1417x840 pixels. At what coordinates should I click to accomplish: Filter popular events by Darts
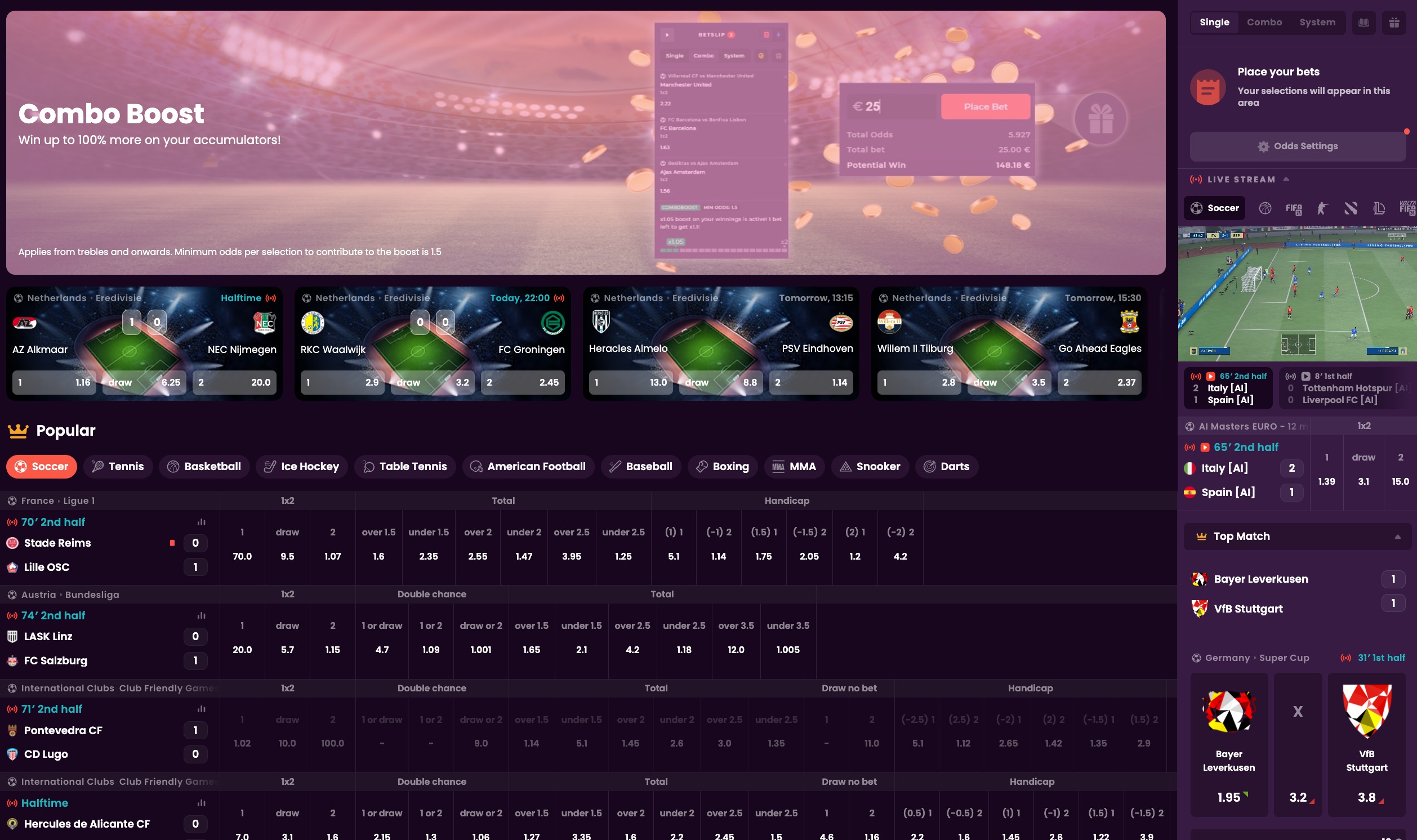pyautogui.click(x=947, y=467)
